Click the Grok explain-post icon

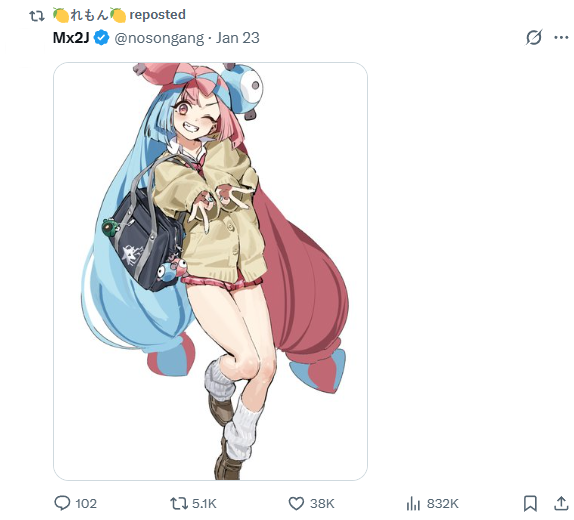tap(534, 37)
